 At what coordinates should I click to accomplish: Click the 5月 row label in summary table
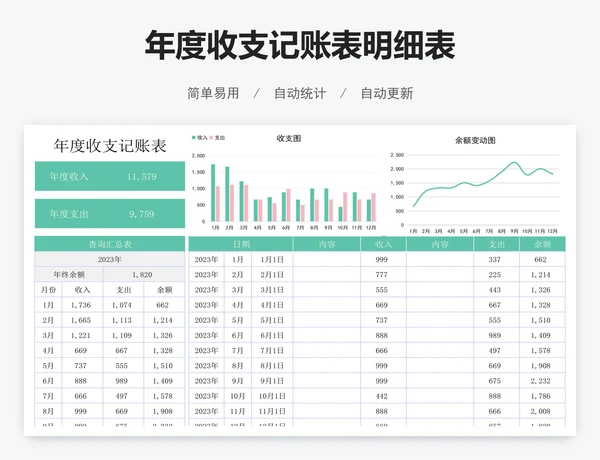point(48,366)
